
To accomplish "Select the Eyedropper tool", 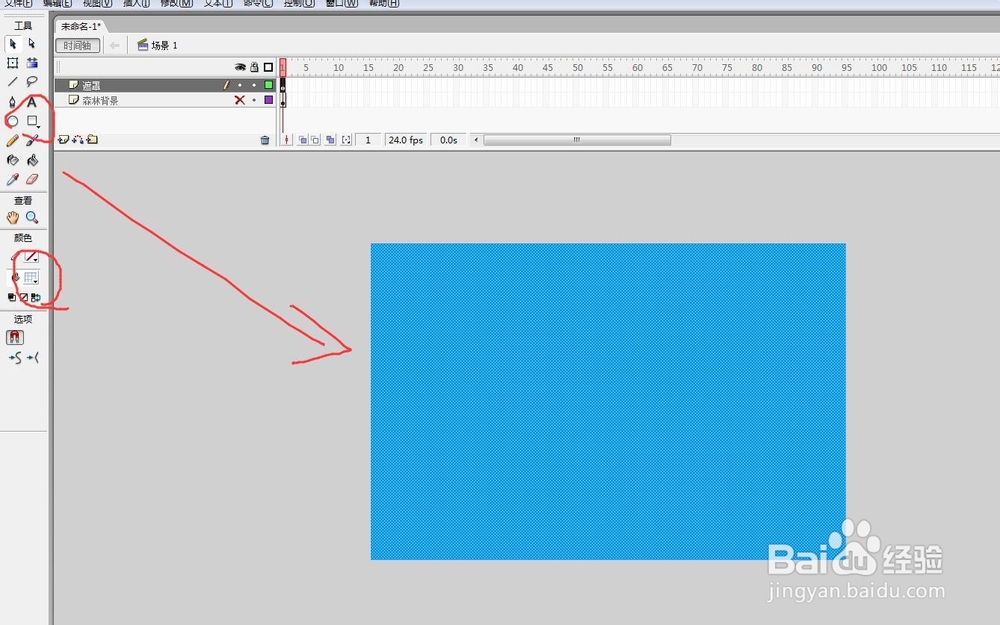I will tap(12, 179).
